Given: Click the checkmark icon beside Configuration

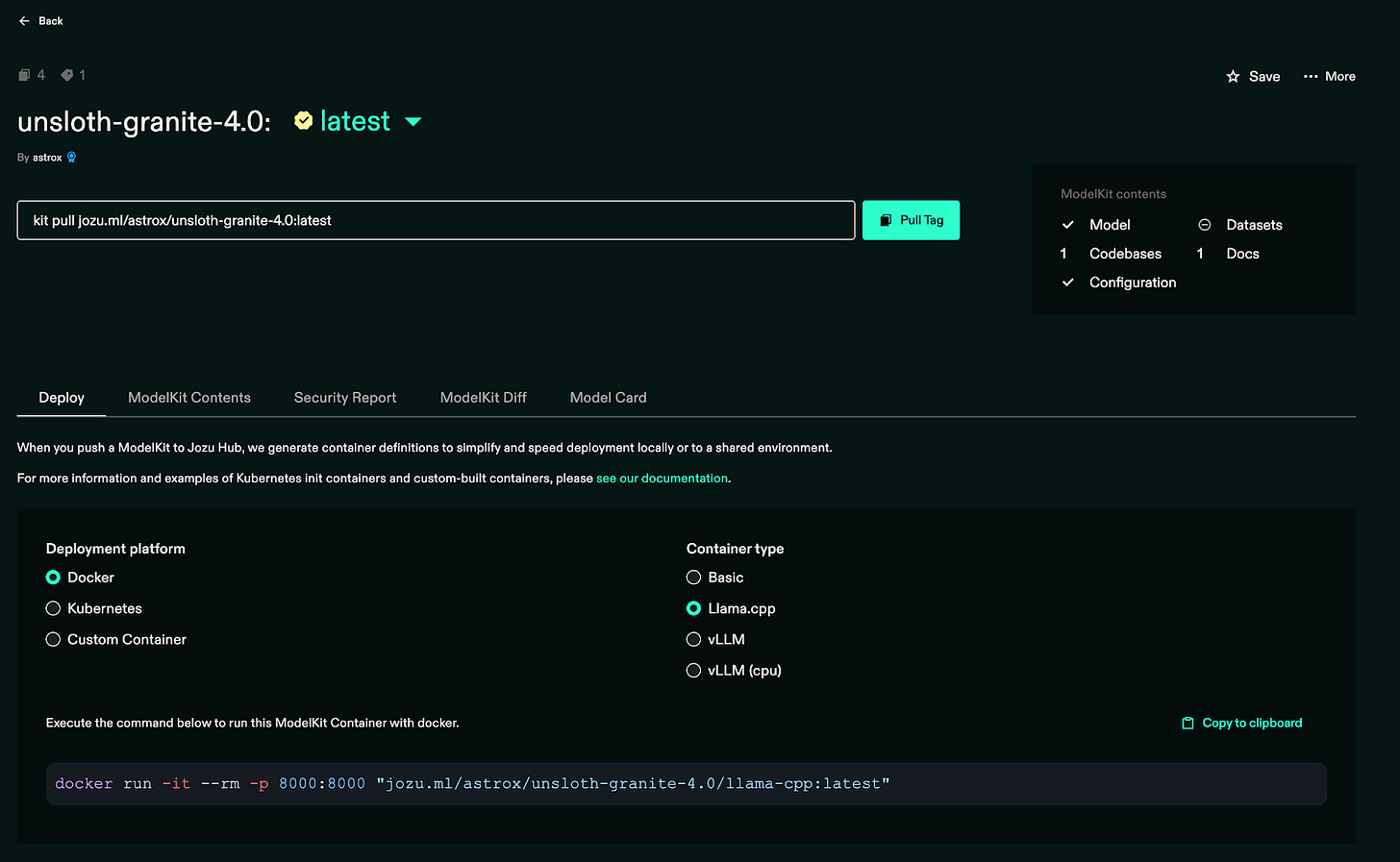Looking at the screenshot, I should pos(1067,283).
